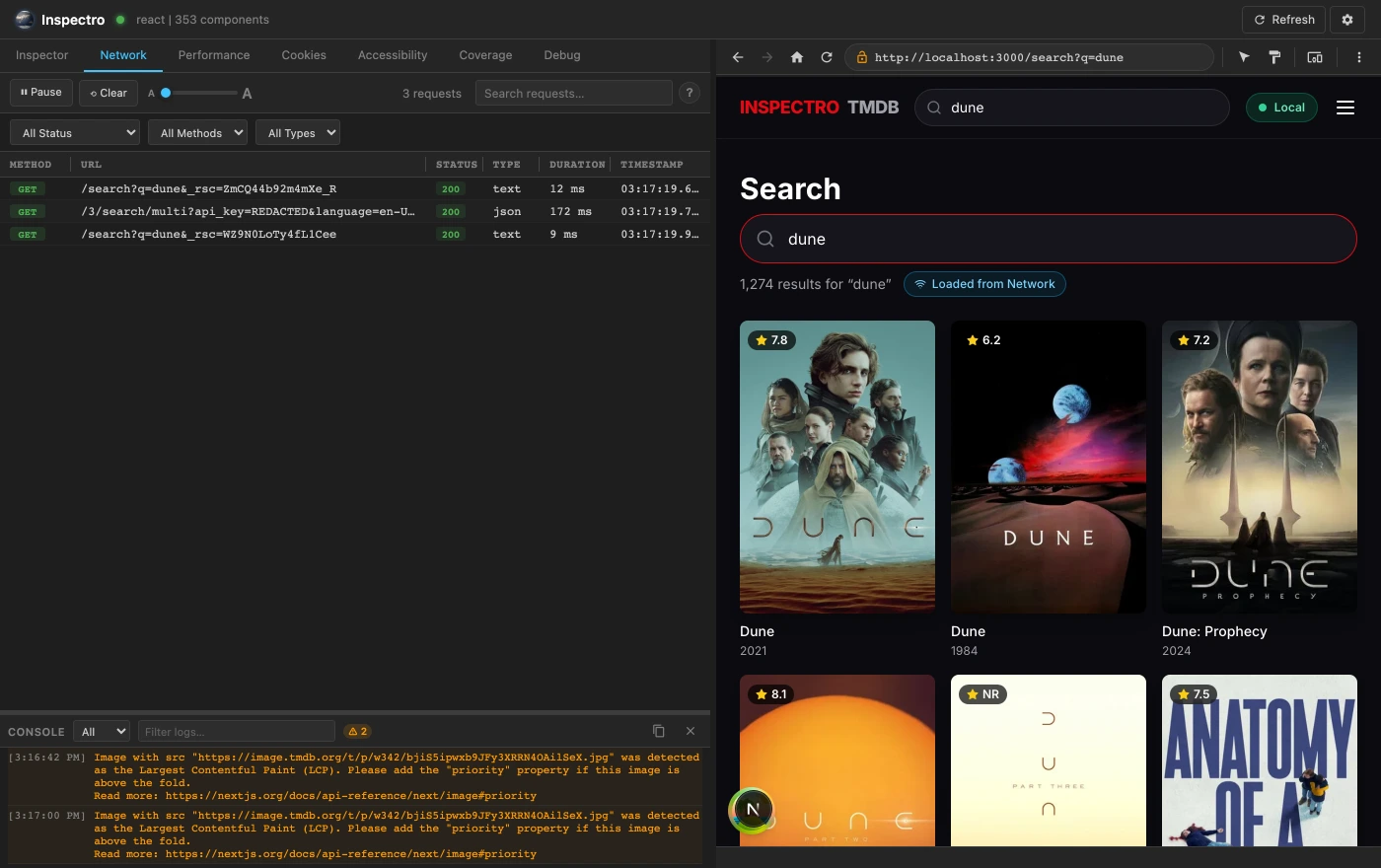Open the All Methods filter dropdown
The width and height of the screenshot is (1381, 868).
point(197,132)
